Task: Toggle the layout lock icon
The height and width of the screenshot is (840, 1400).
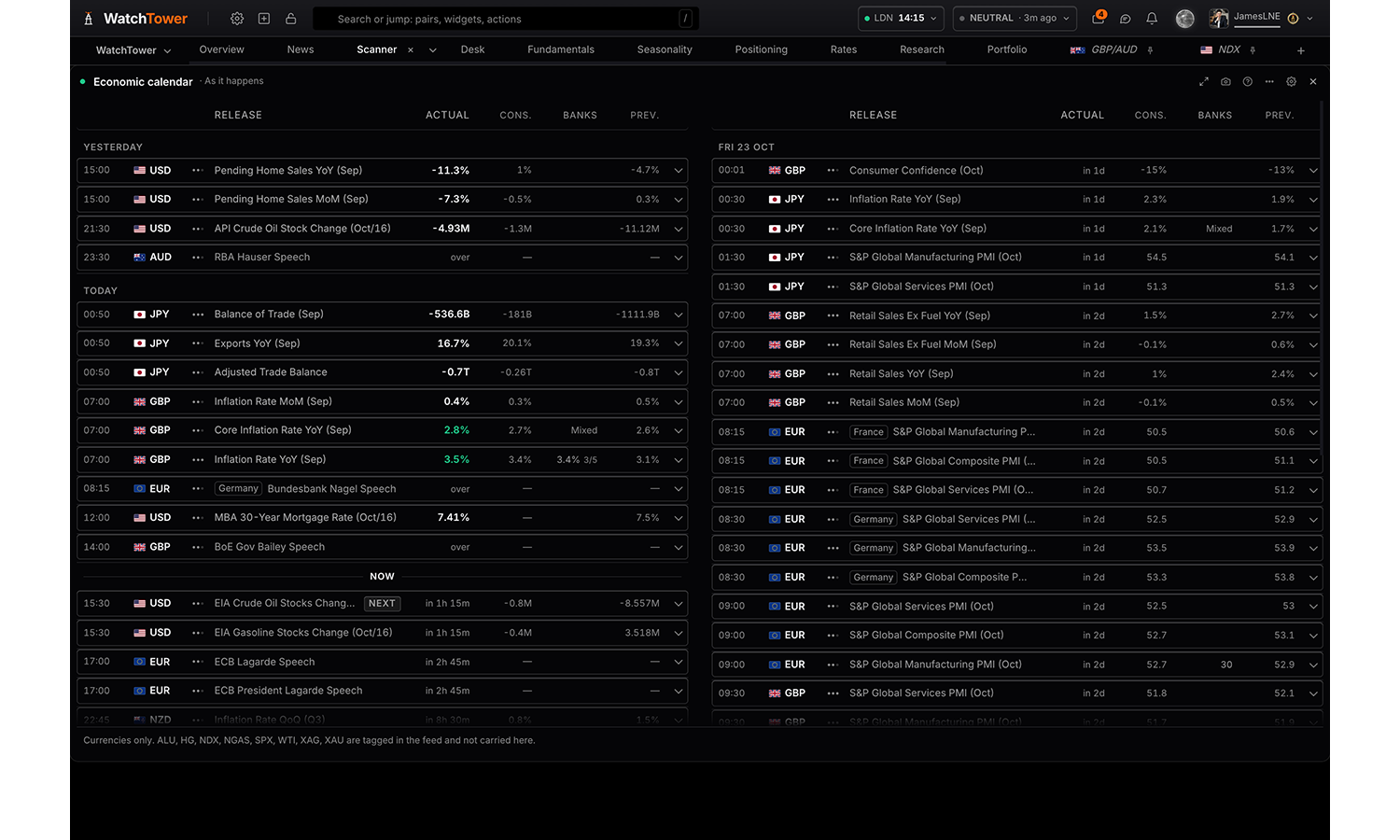Action: pos(291,19)
